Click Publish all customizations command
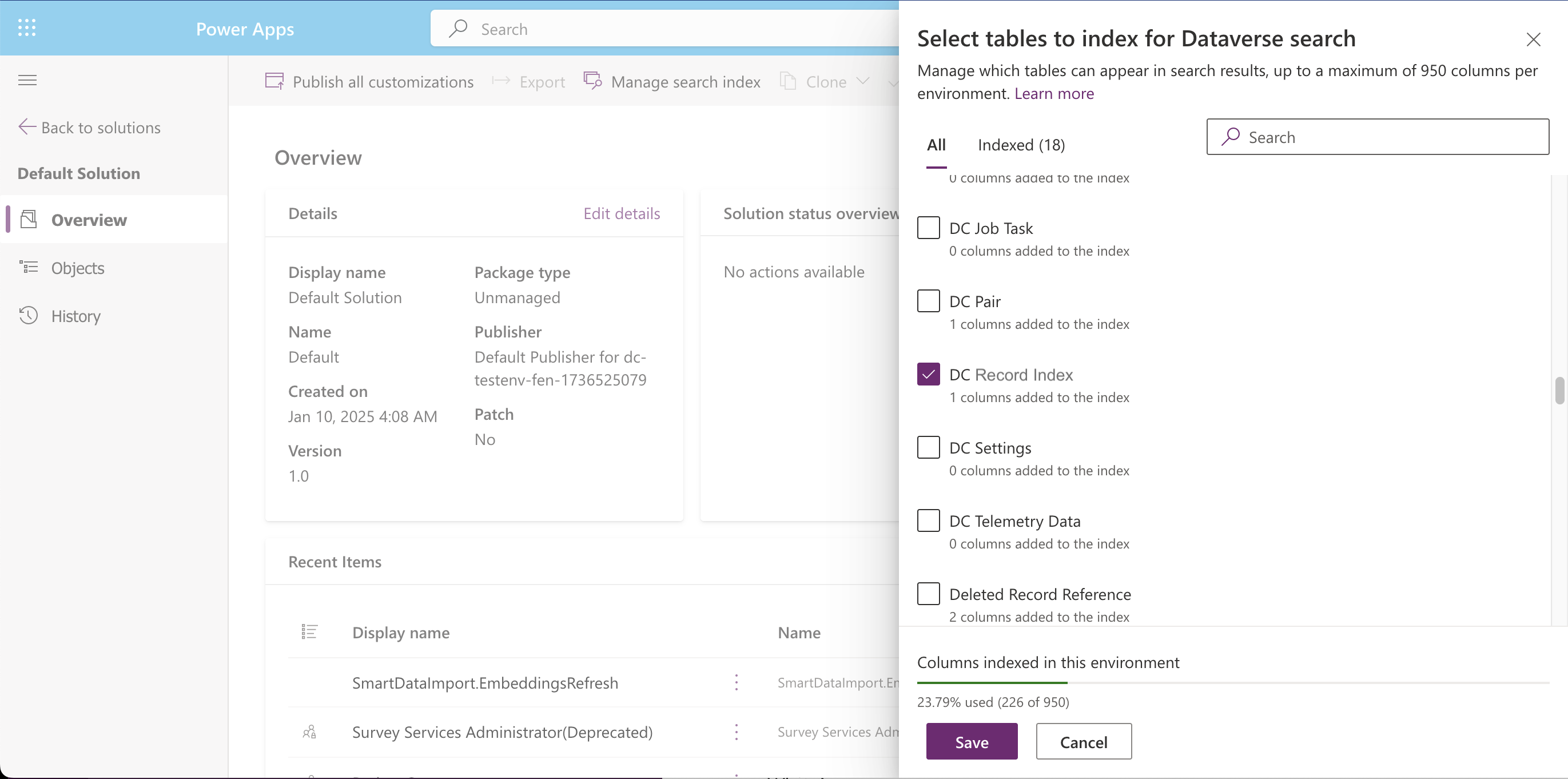Screen dimensions: 1568x779 coord(369,81)
